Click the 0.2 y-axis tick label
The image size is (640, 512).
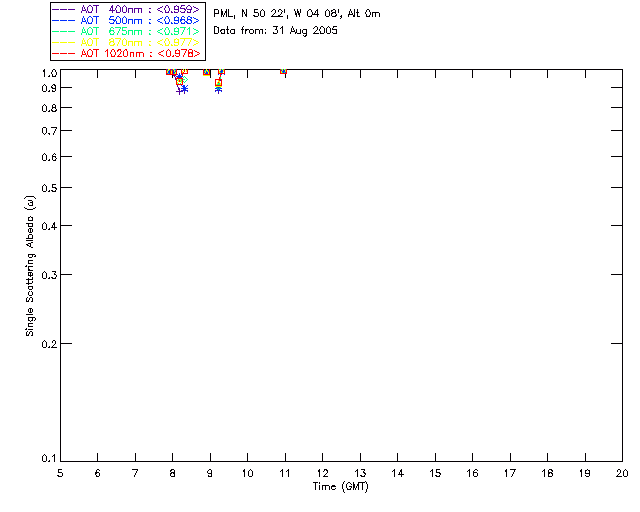coord(49,344)
